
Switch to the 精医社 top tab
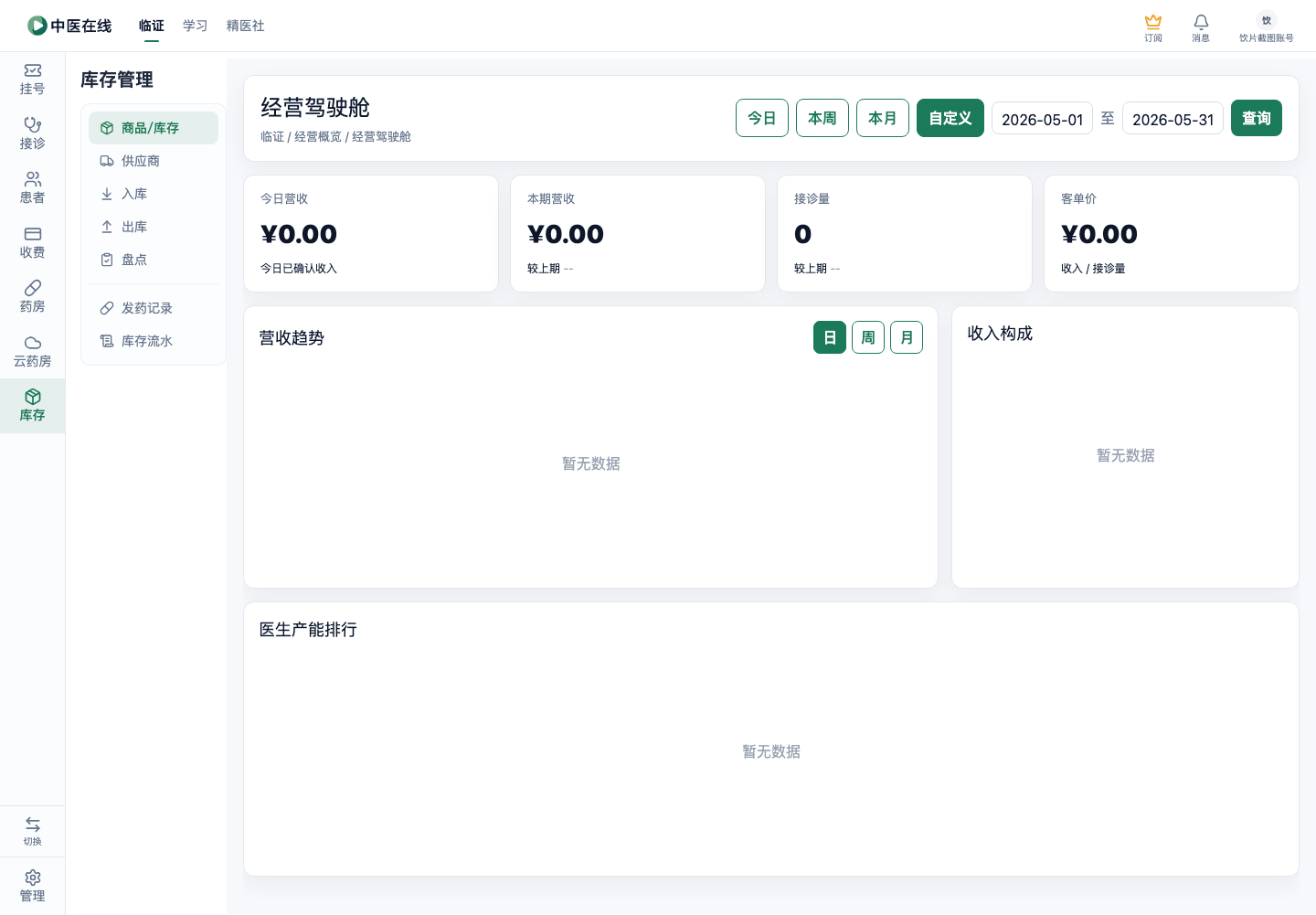(246, 26)
